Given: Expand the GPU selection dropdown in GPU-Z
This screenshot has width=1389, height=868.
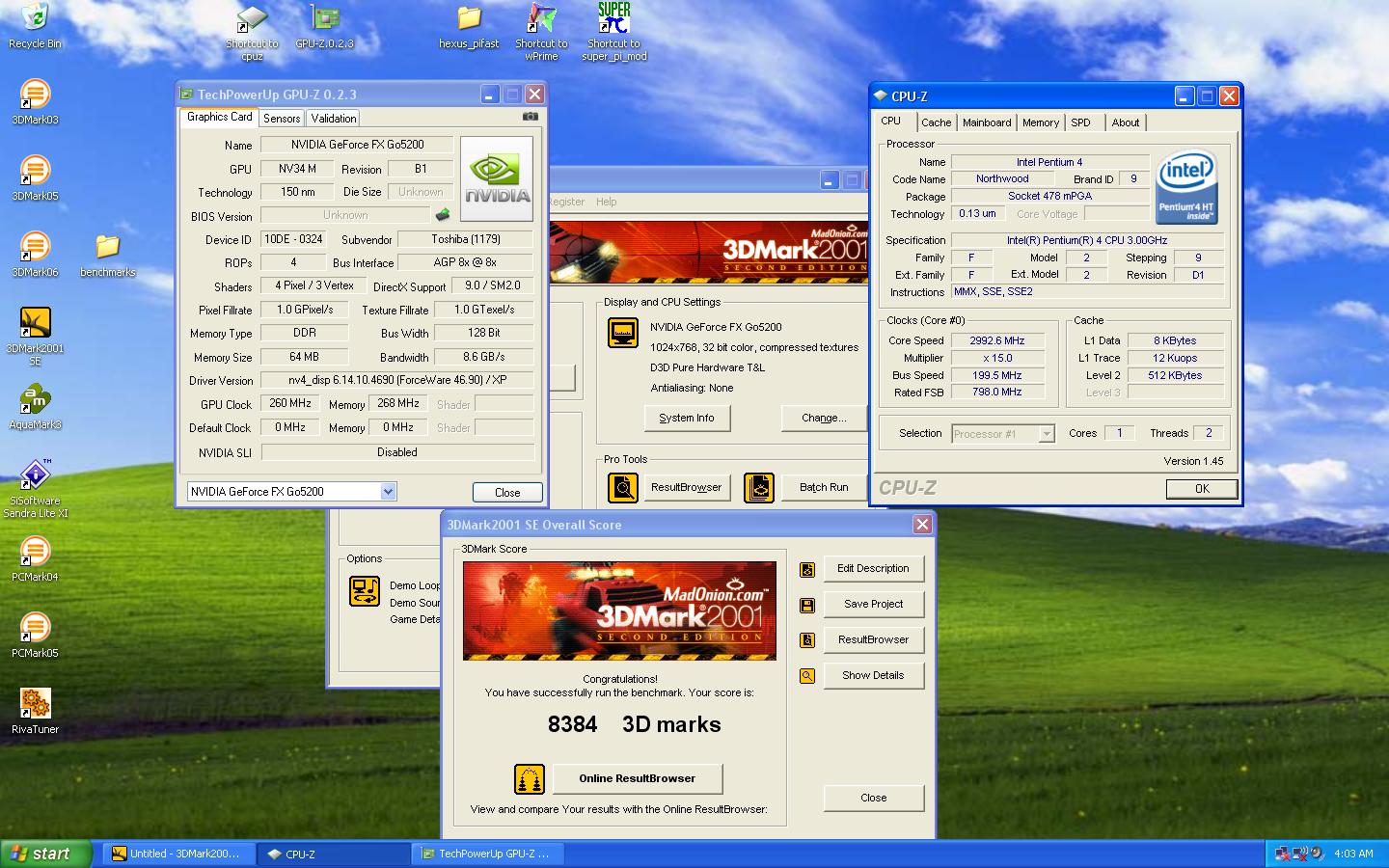Looking at the screenshot, I should click(388, 492).
